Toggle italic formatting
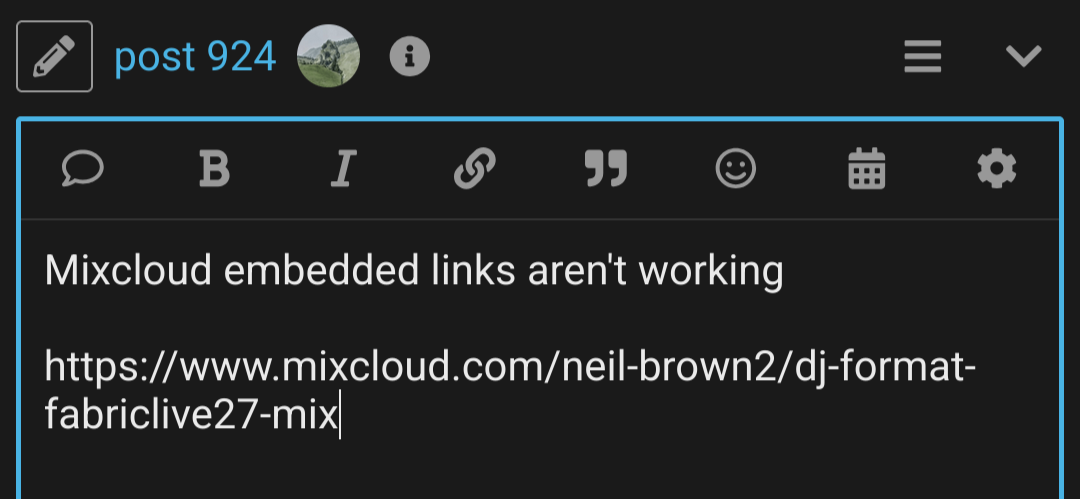The image size is (1080, 499). (x=344, y=170)
